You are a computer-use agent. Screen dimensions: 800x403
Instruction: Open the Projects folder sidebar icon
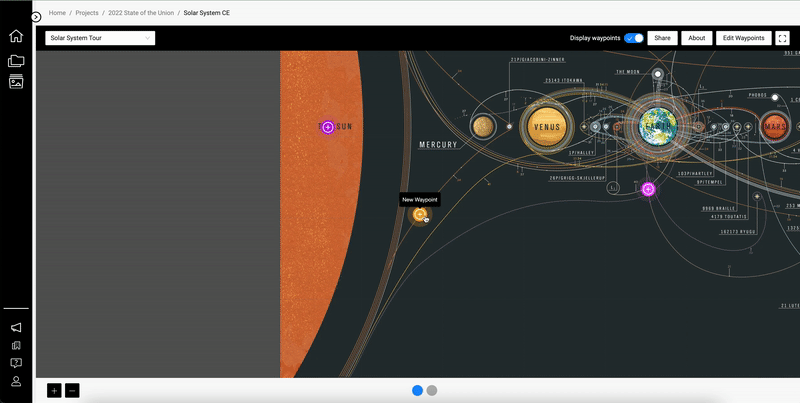pos(16,60)
